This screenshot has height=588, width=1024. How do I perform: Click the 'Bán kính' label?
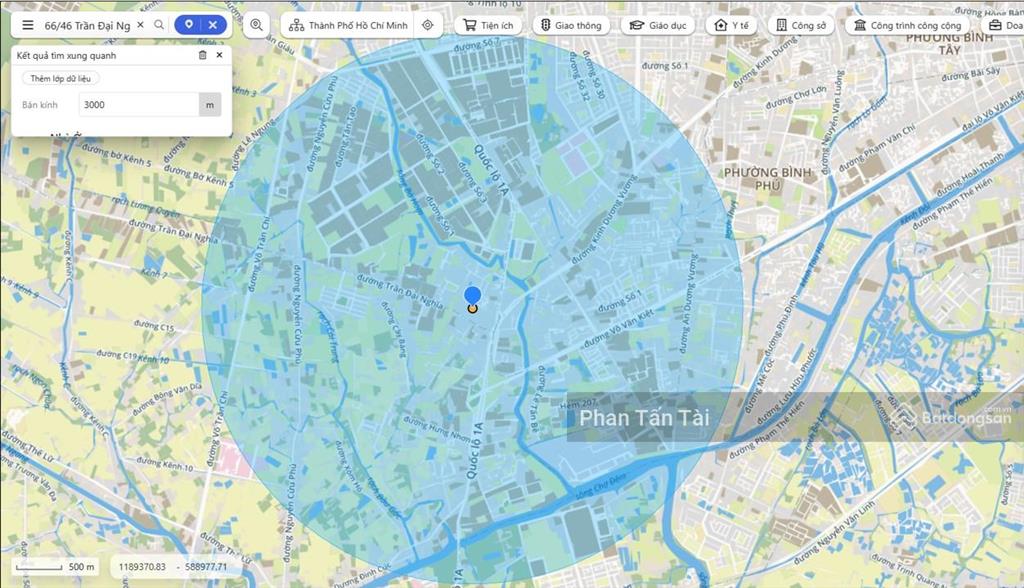point(40,105)
